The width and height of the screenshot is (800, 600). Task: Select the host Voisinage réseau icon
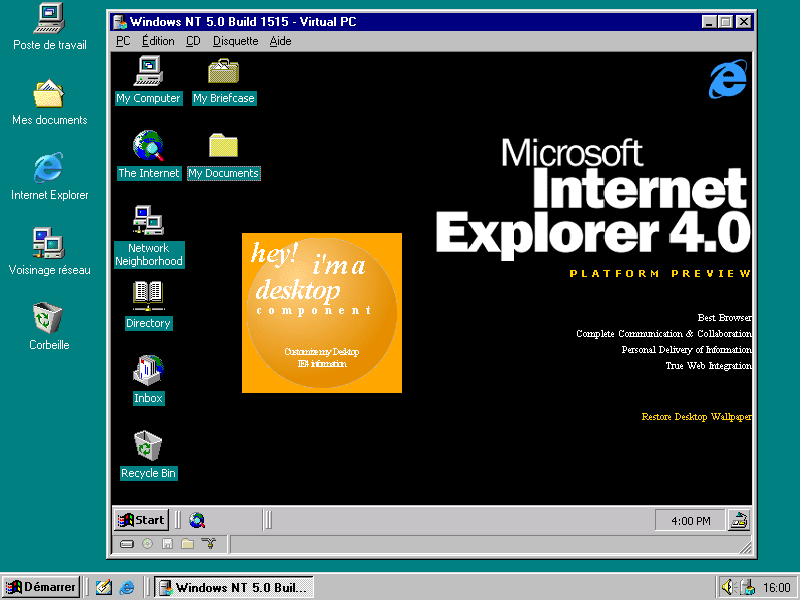point(49,243)
